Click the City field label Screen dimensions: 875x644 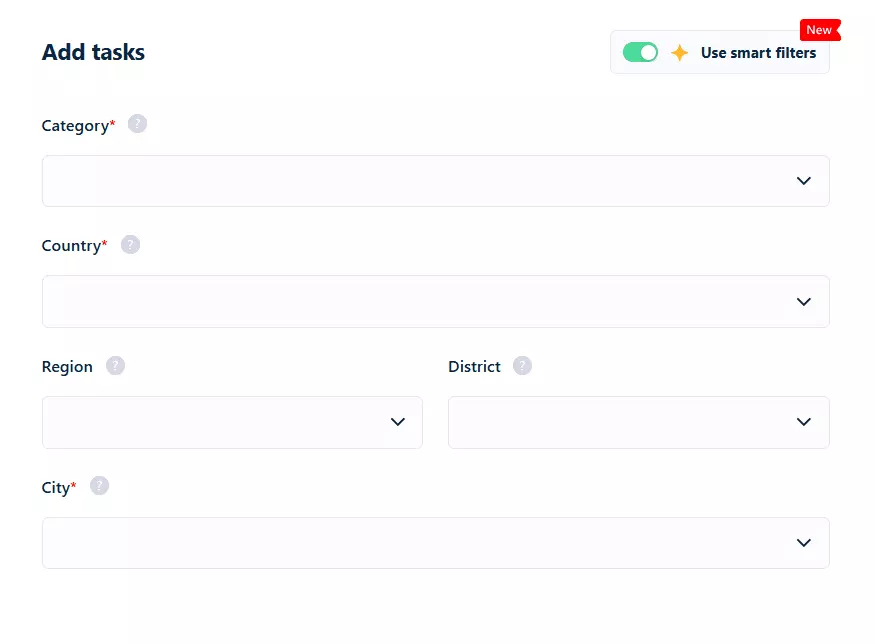coord(56,488)
